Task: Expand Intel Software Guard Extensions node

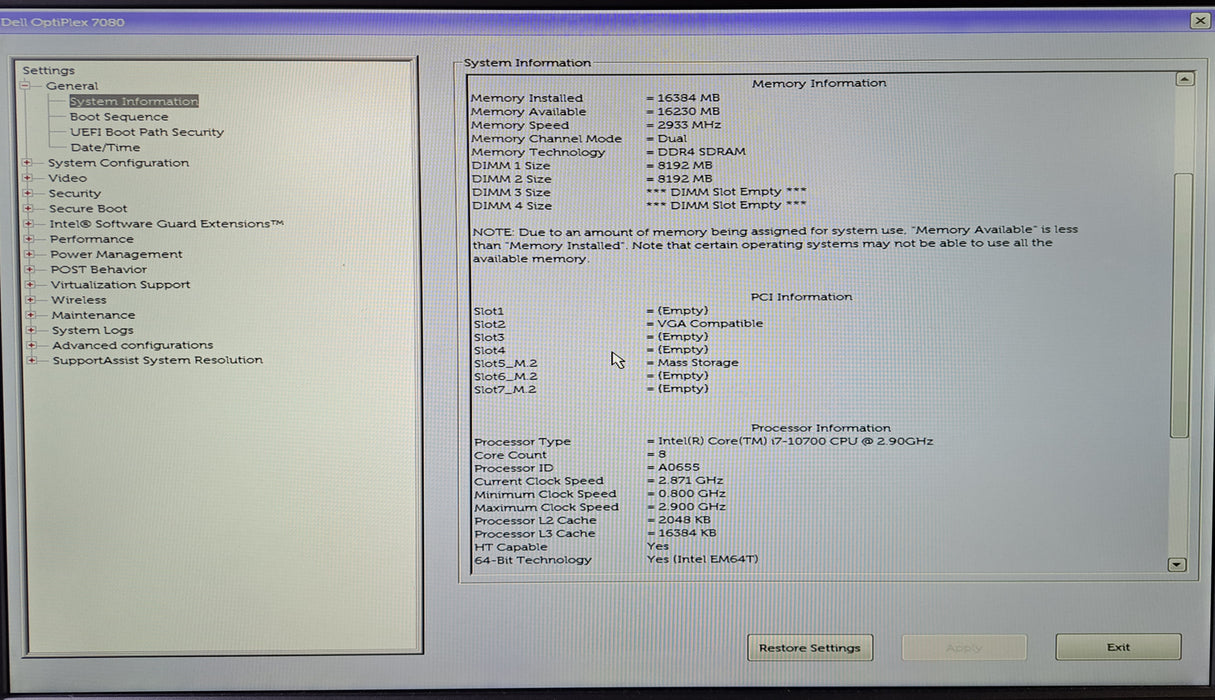Action: (x=29, y=224)
